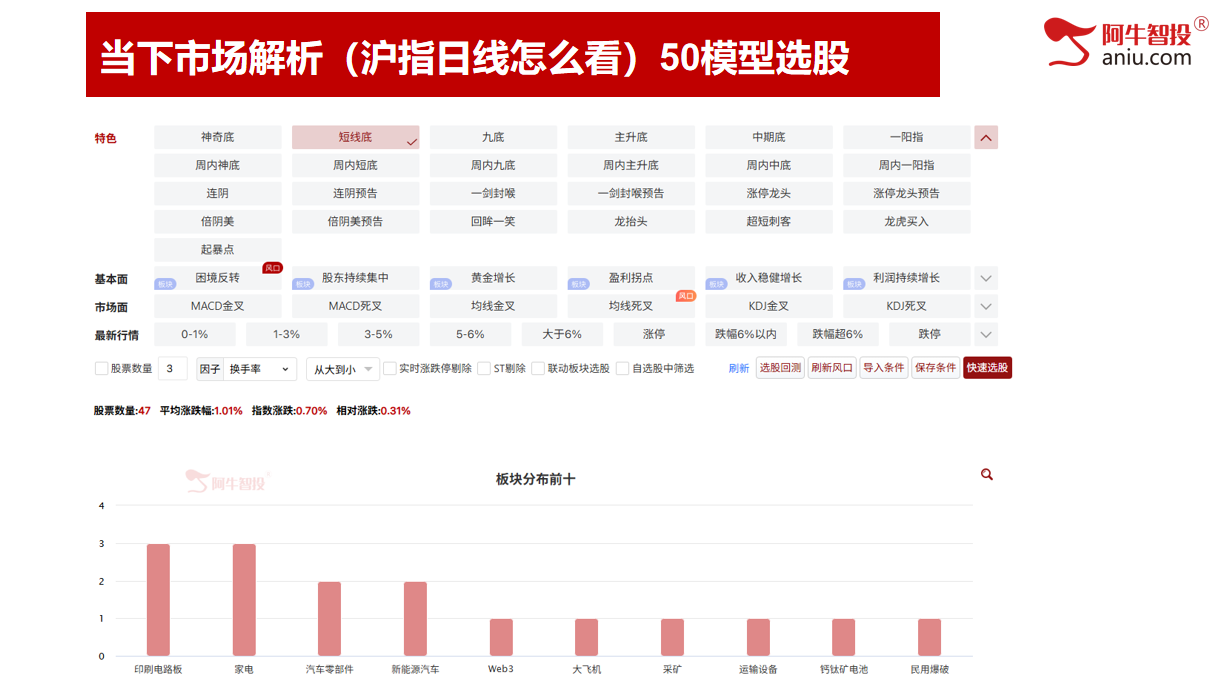The image size is (1226, 688).
Task: Select the 均线金叉 filter
Action: click(493, 306)
